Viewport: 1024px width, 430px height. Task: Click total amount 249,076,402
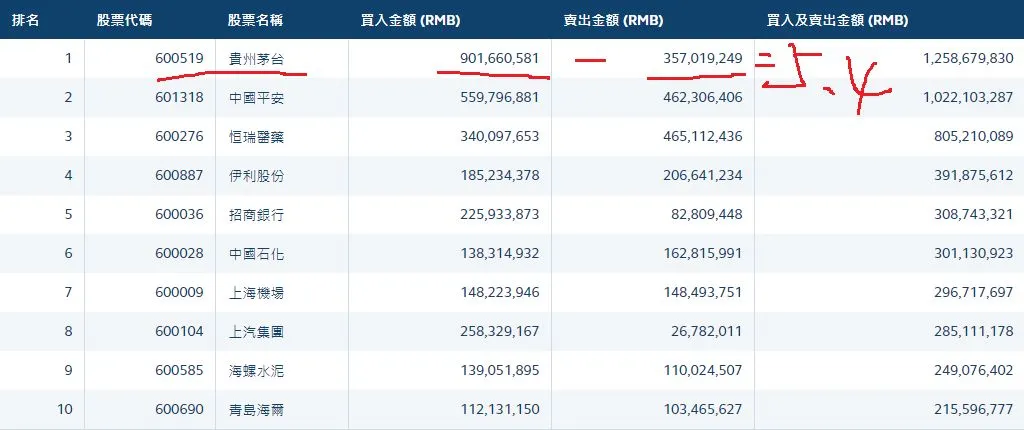(974, 371)
